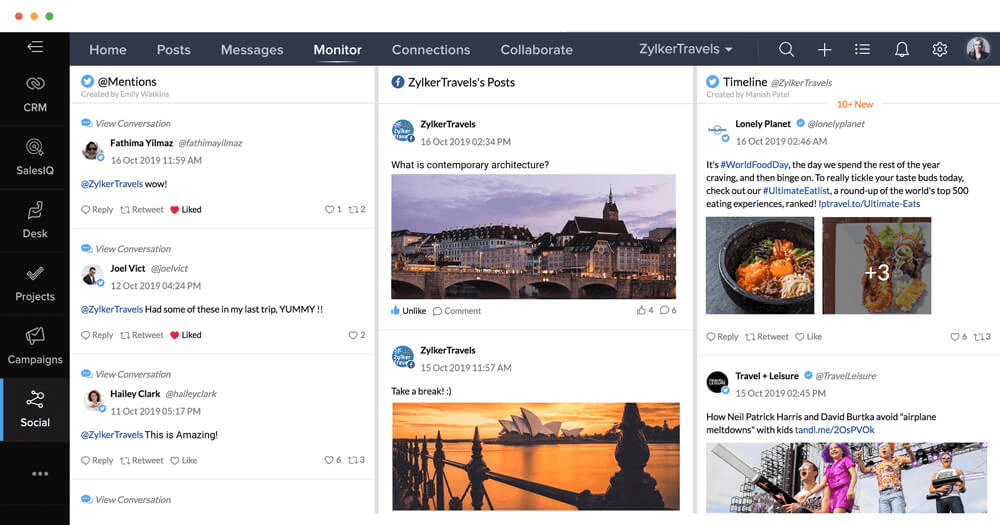This screenshot has width=1000, height=525.
Task: Open settings gear in top bar
Action: pyautogui.click(x=939, y=49)
